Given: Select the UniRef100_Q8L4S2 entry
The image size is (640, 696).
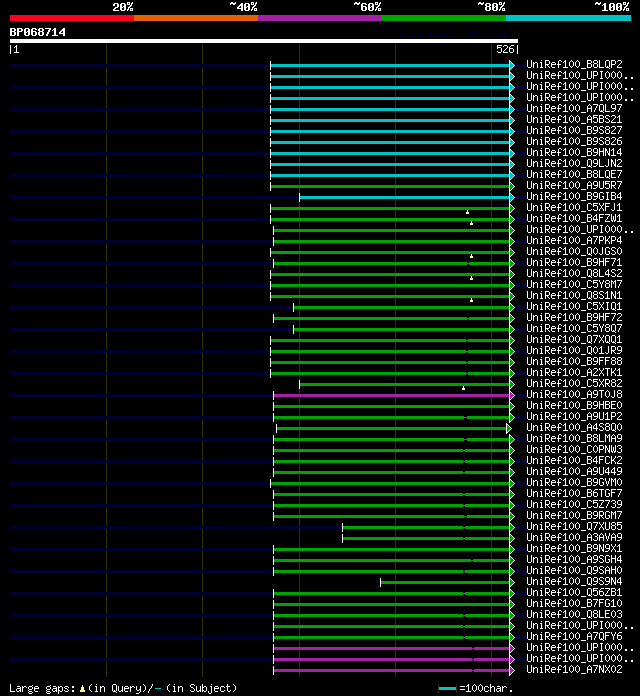Looking at the screenshot, I should pyautogui.click(x=574, y=273).
